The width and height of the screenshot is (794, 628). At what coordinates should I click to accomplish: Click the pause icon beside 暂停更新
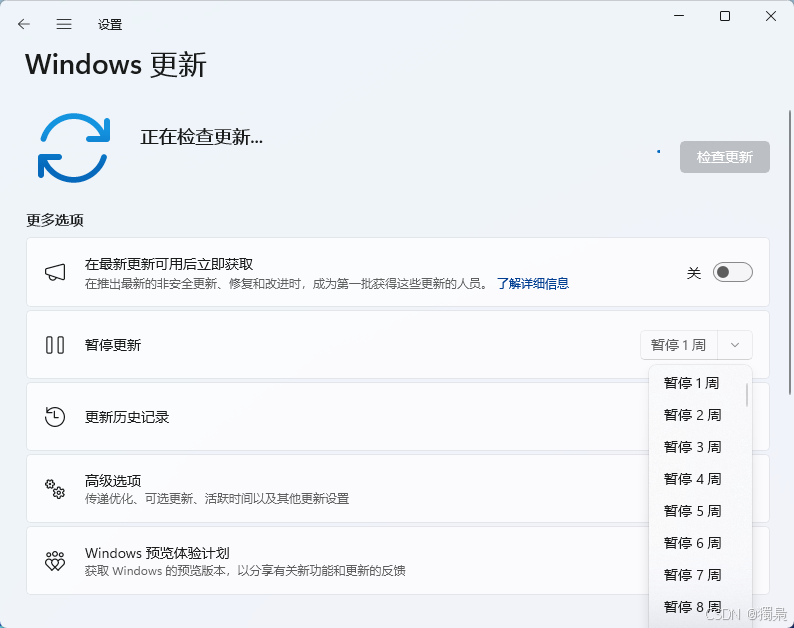[55, 345]
